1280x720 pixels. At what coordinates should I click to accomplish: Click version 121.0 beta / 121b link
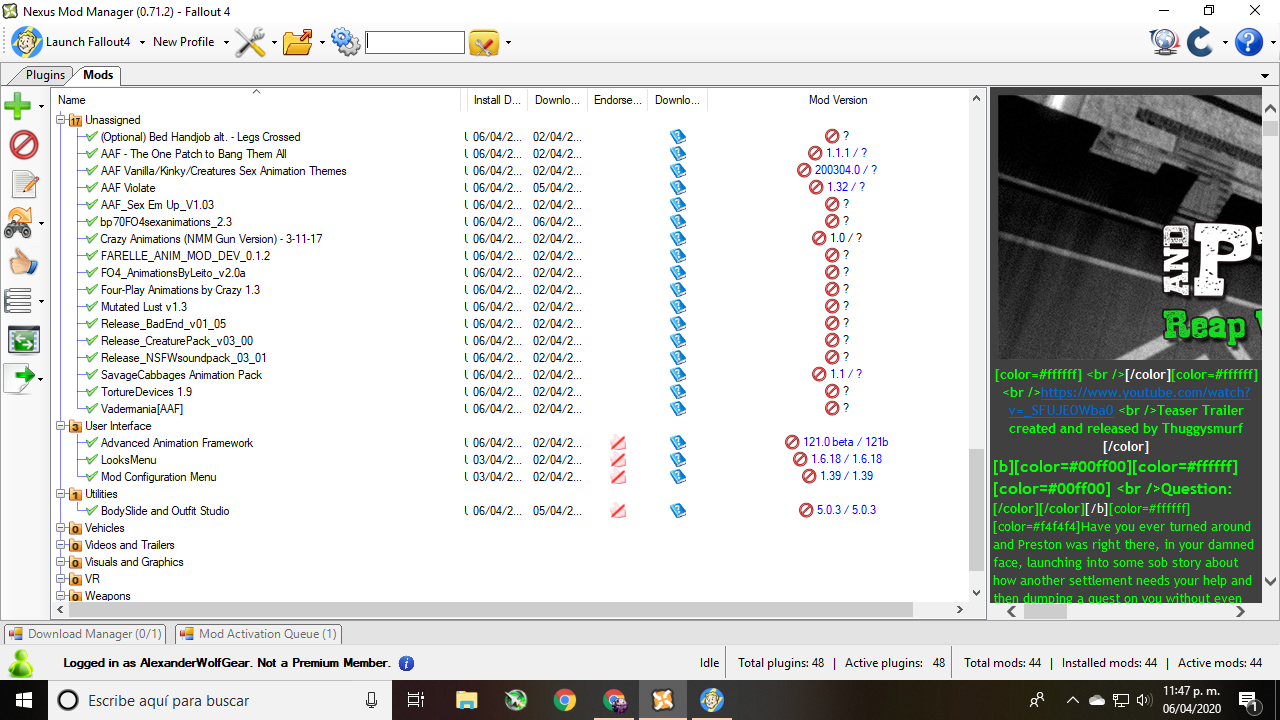tap(845, 443)
